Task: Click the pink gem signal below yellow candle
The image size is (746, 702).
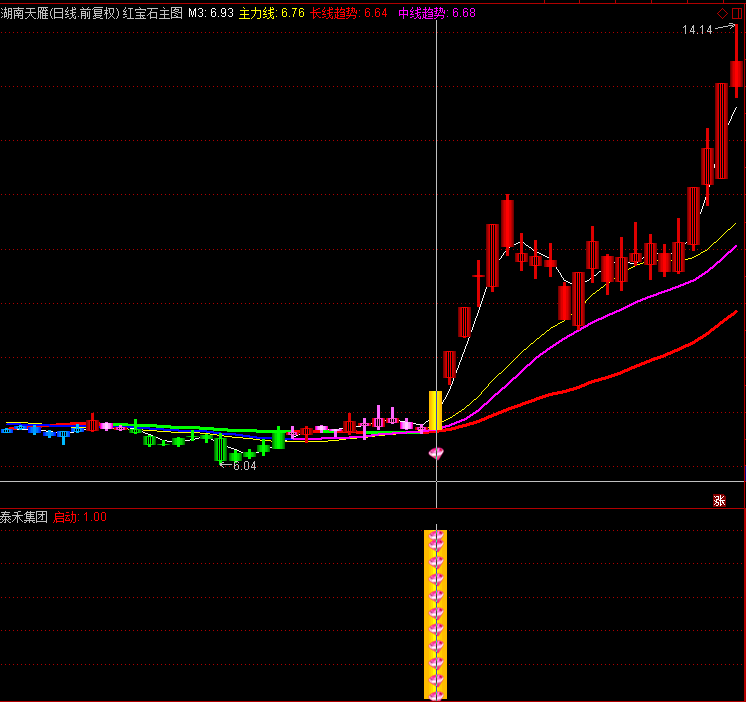Action: coord(436,453)
